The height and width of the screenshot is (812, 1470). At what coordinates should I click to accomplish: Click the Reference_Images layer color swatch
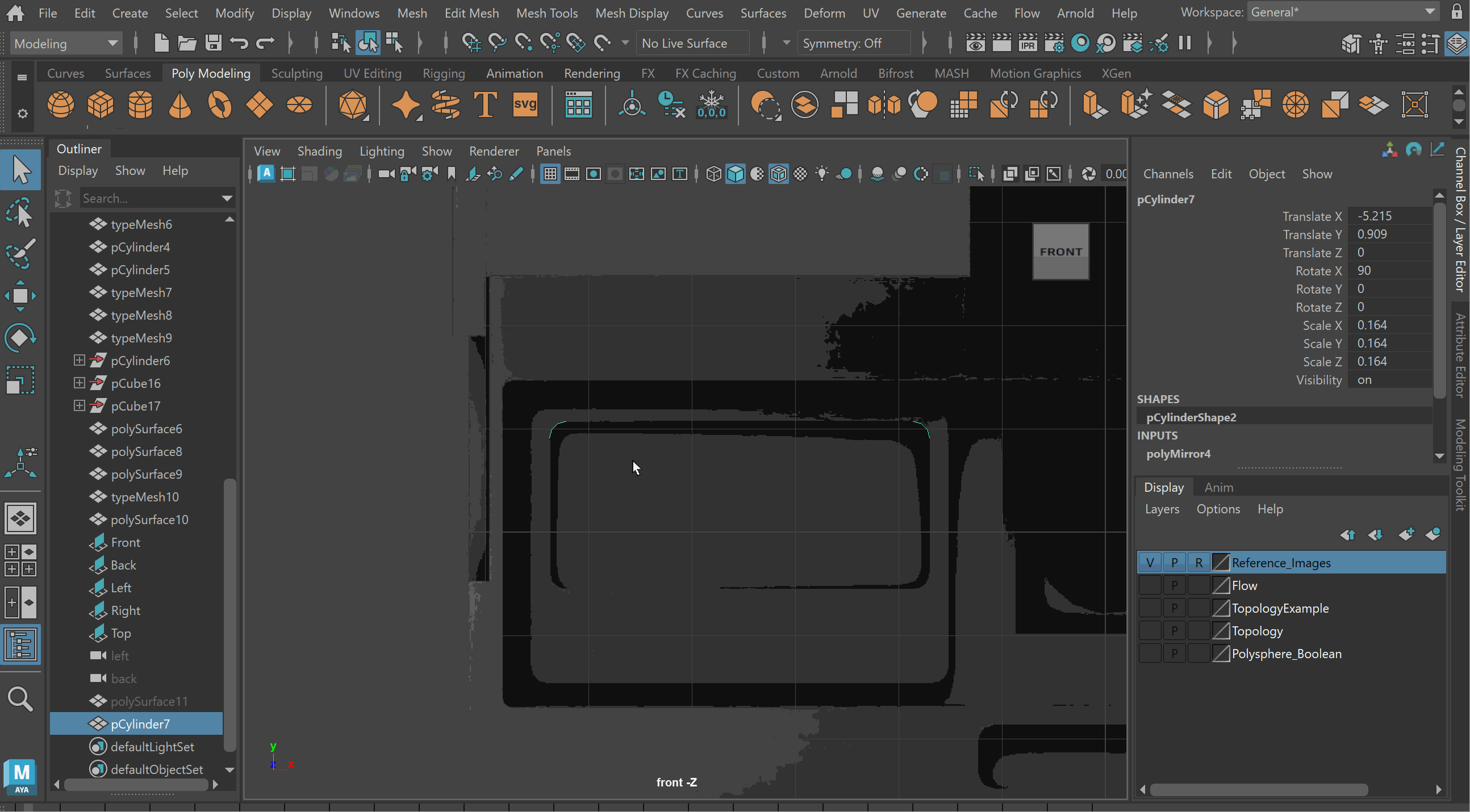1220,563
